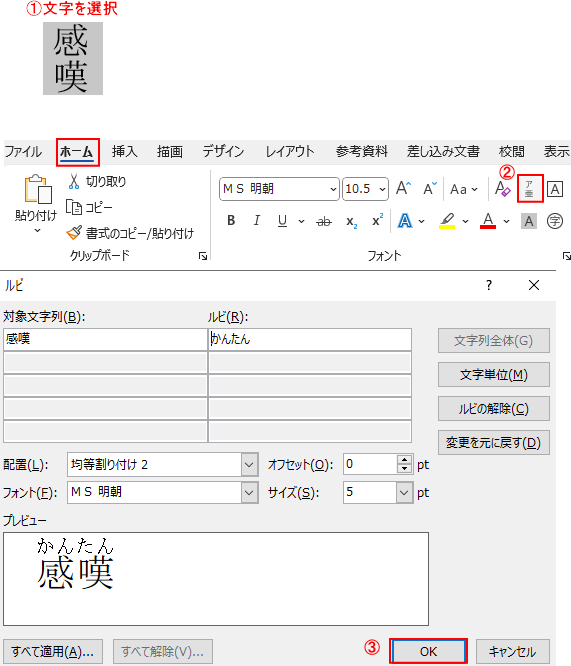This screenshot has height=666, width=571.
Task: Toggle Underline formatting
Action: click(283, 220)
